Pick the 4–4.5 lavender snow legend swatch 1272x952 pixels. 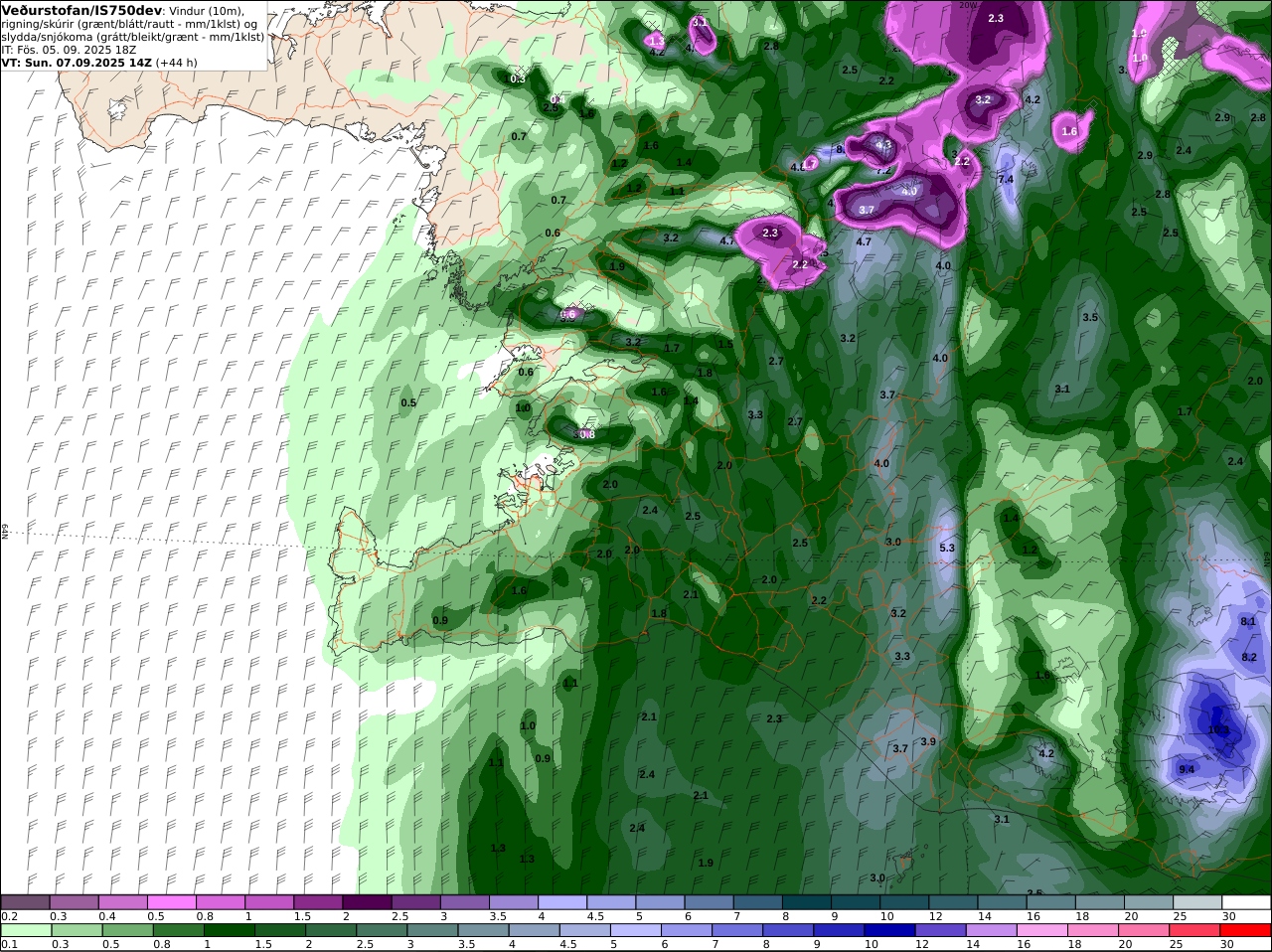(x=562, y=902)
